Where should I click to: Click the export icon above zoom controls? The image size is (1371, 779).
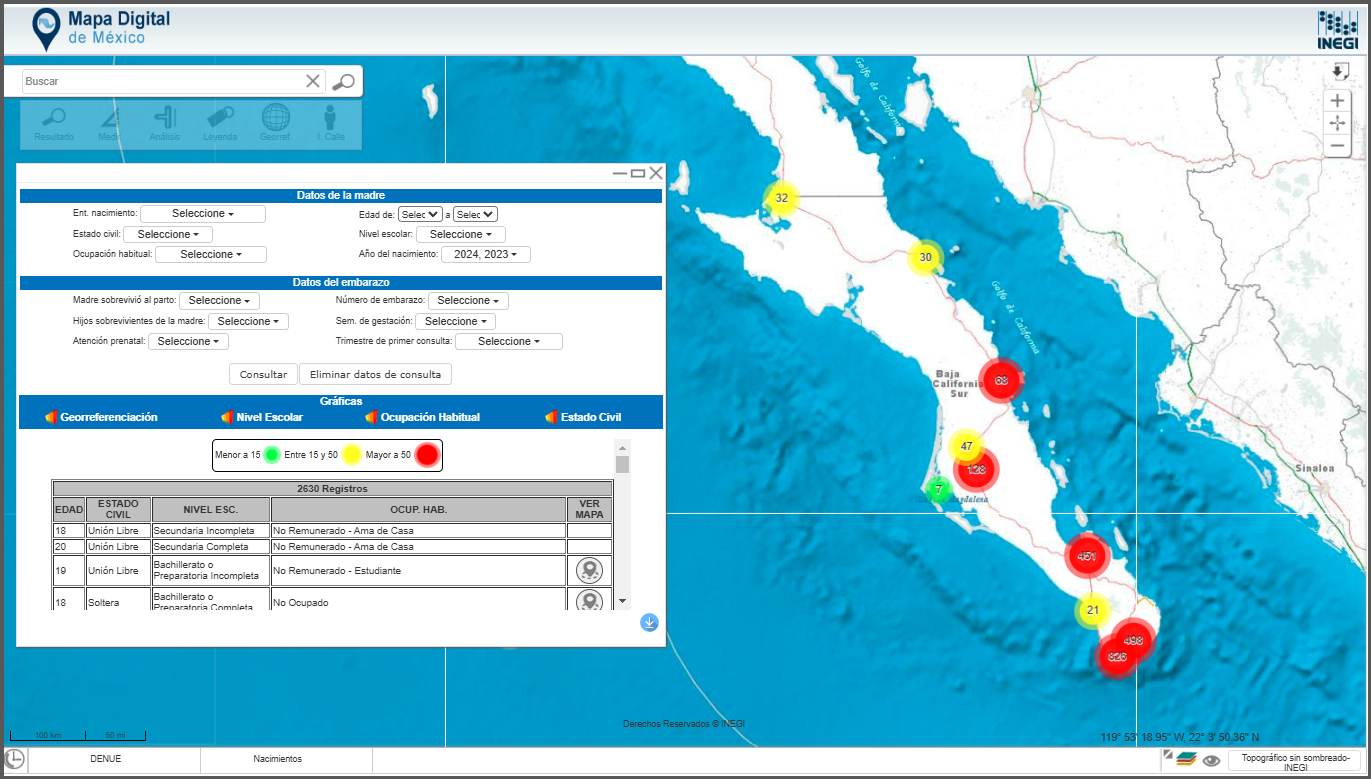coord(1340,71)
